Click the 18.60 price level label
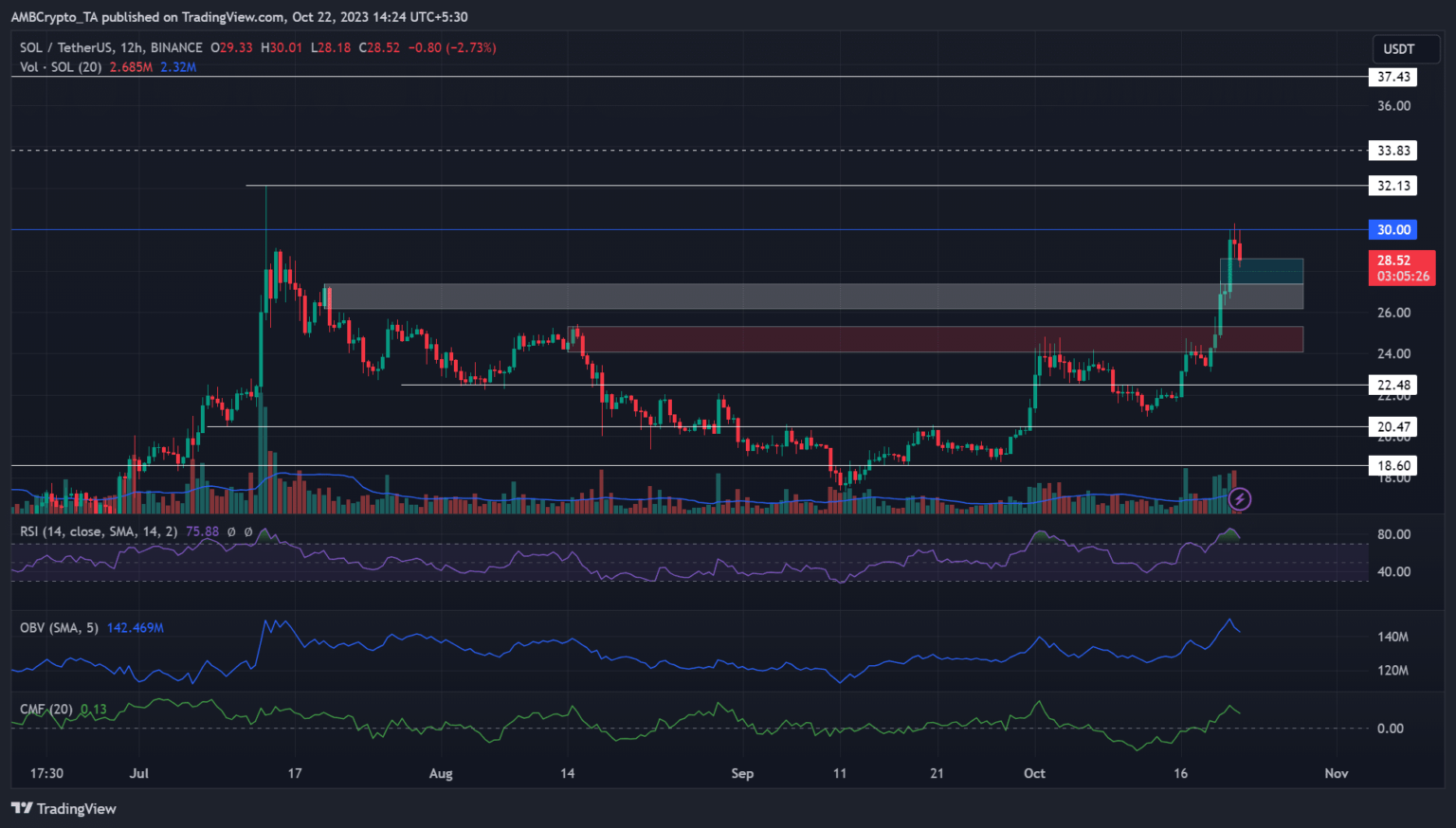 [1392, 465]
